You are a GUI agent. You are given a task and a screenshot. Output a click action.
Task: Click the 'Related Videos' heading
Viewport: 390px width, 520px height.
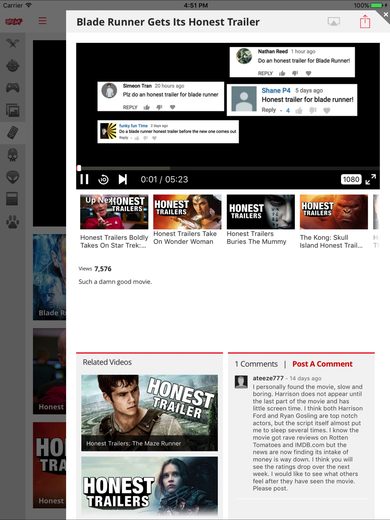(107, 362)
